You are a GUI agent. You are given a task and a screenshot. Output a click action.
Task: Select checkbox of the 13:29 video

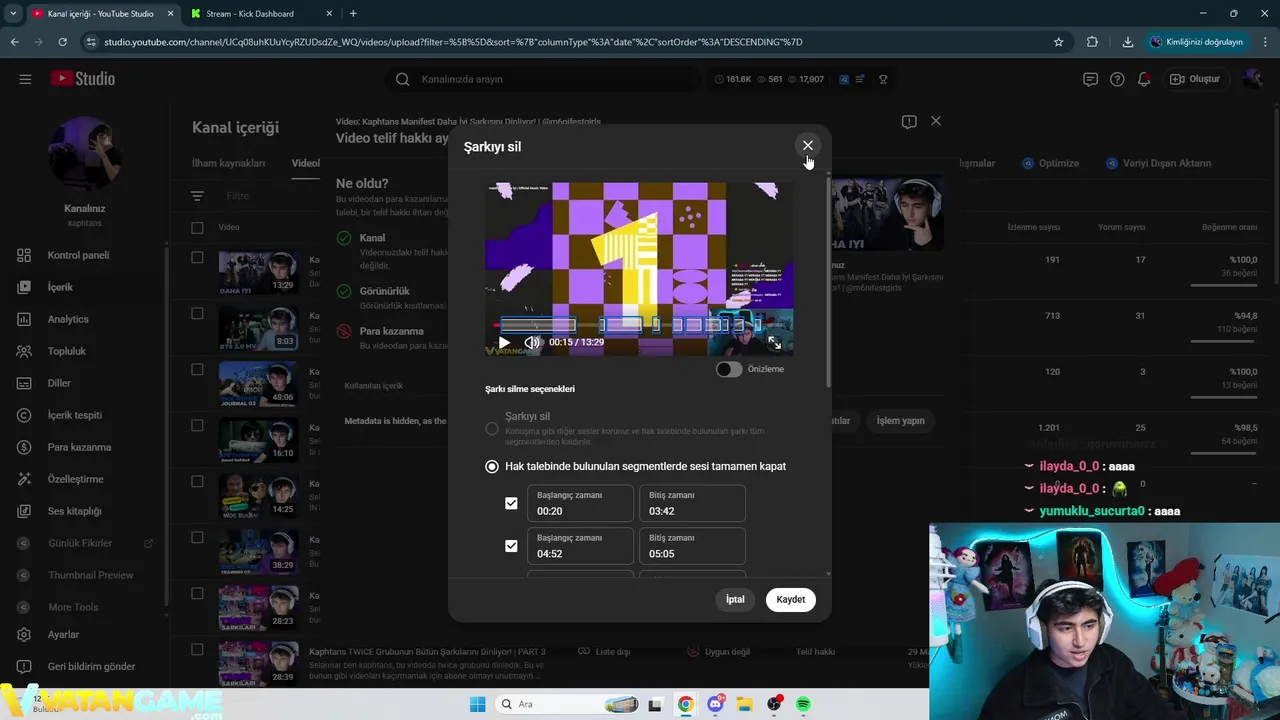[x=197, y=257]
